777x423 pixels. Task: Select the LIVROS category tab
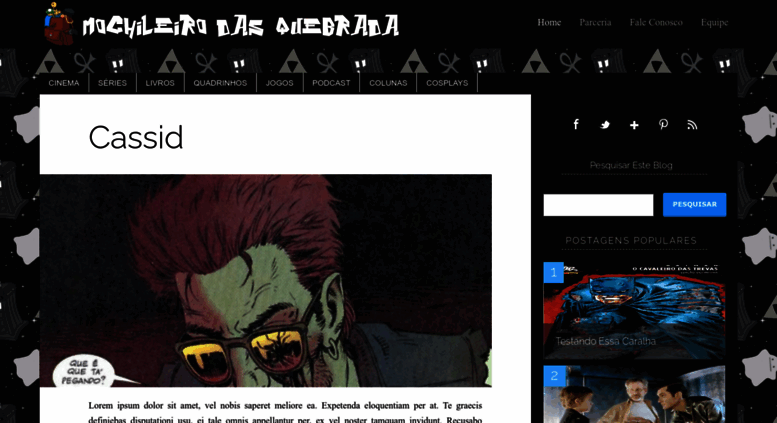160,83
